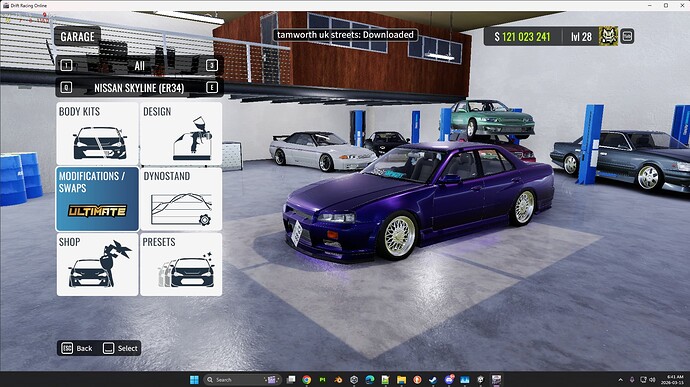Open the player avatar profile icon
The width and height of the screenshot is (690, 387).
pos(608,36)
